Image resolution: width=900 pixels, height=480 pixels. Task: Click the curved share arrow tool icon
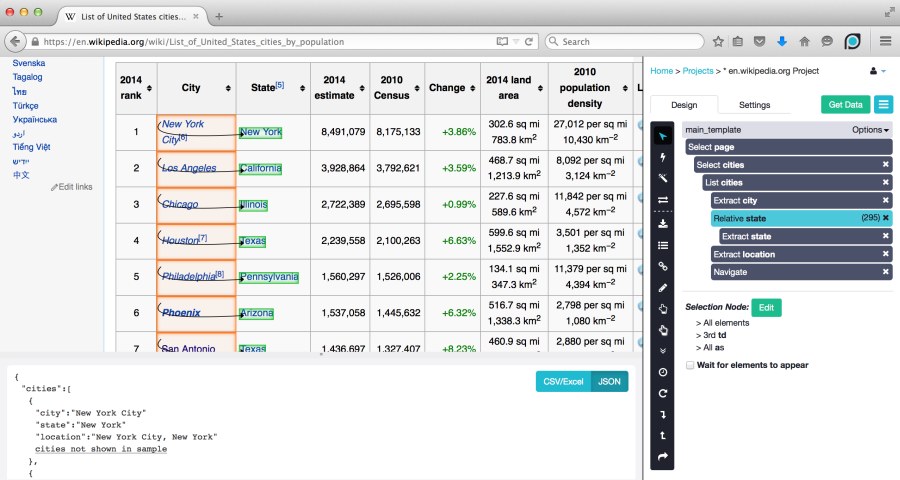(663, 457)
